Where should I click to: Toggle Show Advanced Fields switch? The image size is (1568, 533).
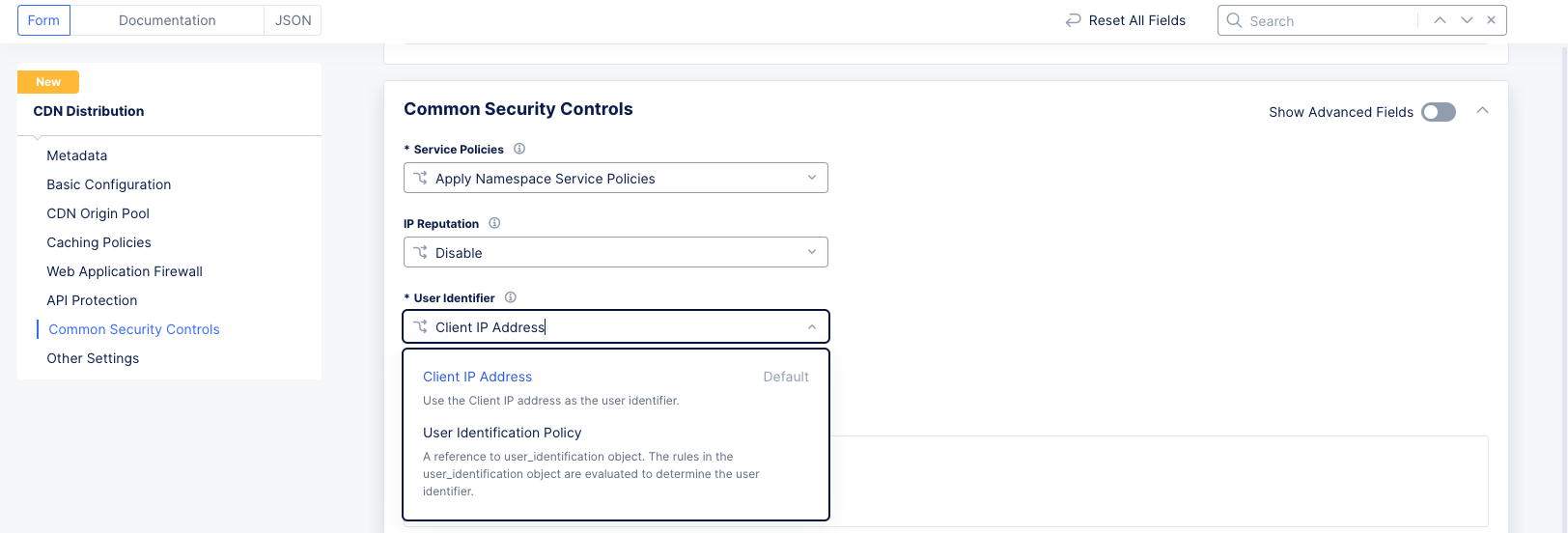coord(1438,112)
